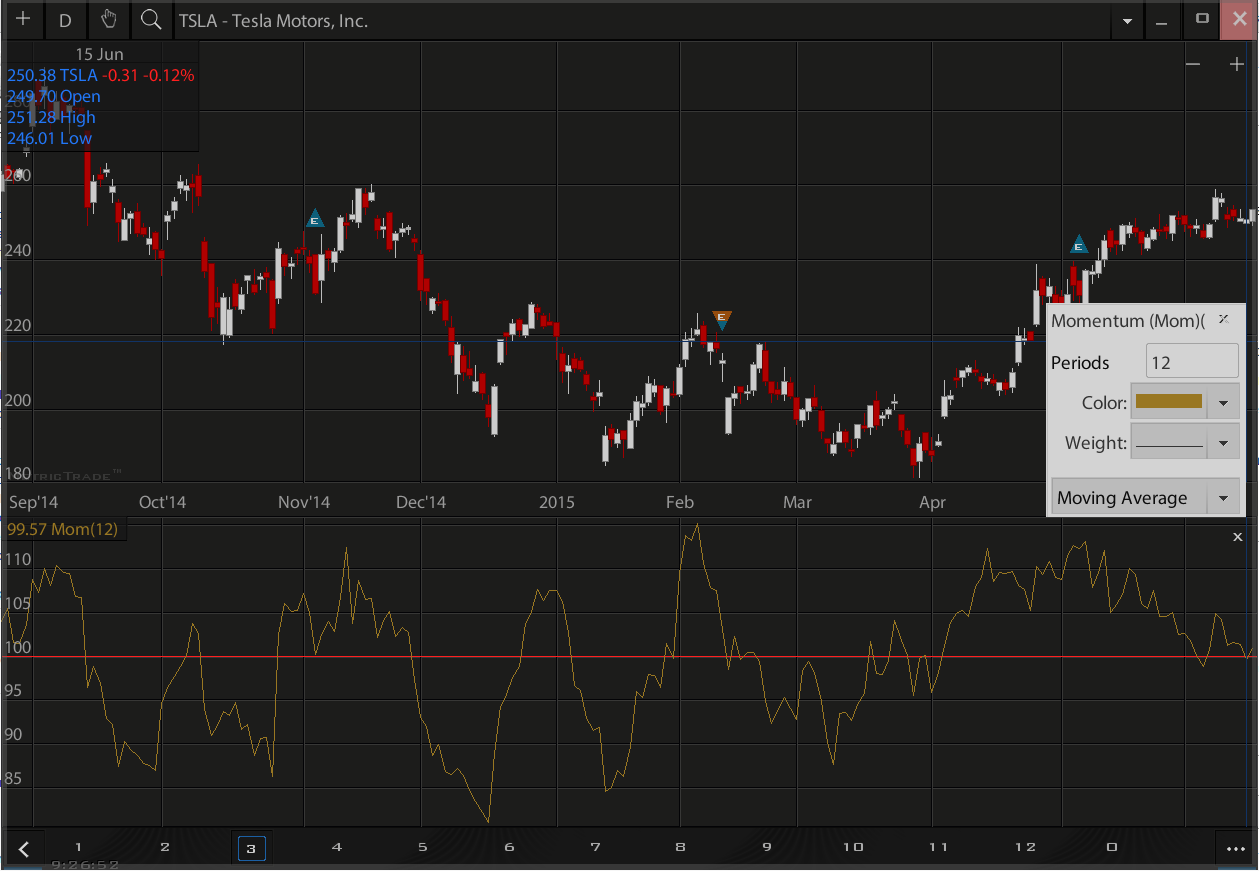The image size is (1259, 871).
Task: Click the earnings E marker above Momentum panel
Action: 1078,244
